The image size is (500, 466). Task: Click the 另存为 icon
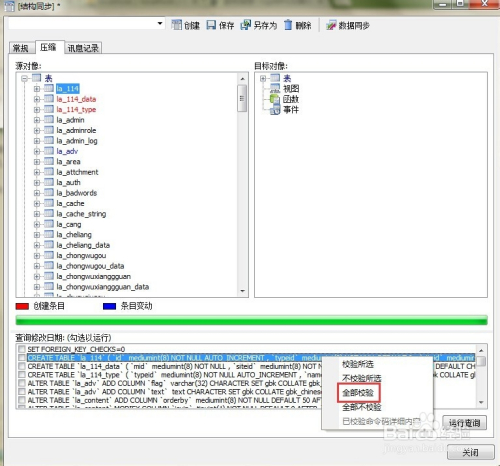pyautogui.click(x=246, y=25)
